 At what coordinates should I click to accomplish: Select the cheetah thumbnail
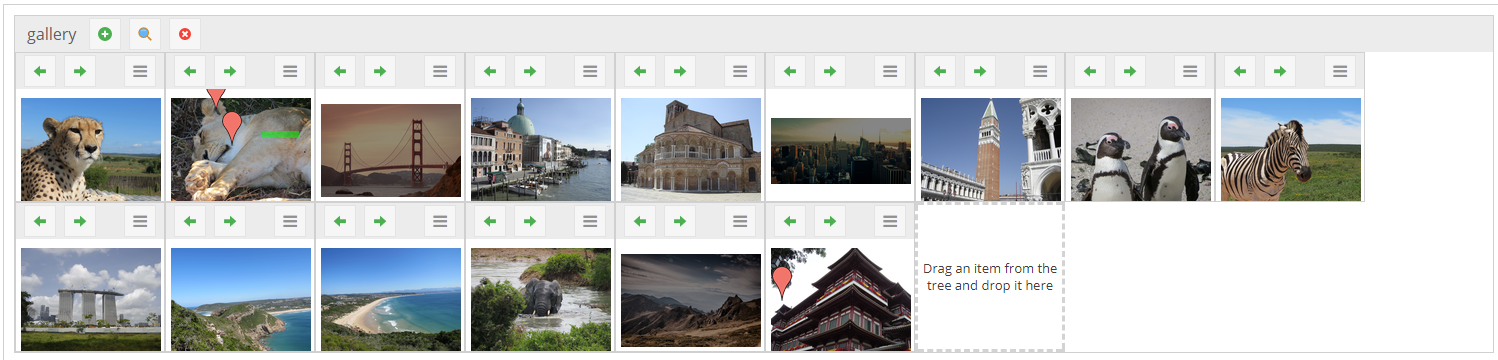click(91, 149)
